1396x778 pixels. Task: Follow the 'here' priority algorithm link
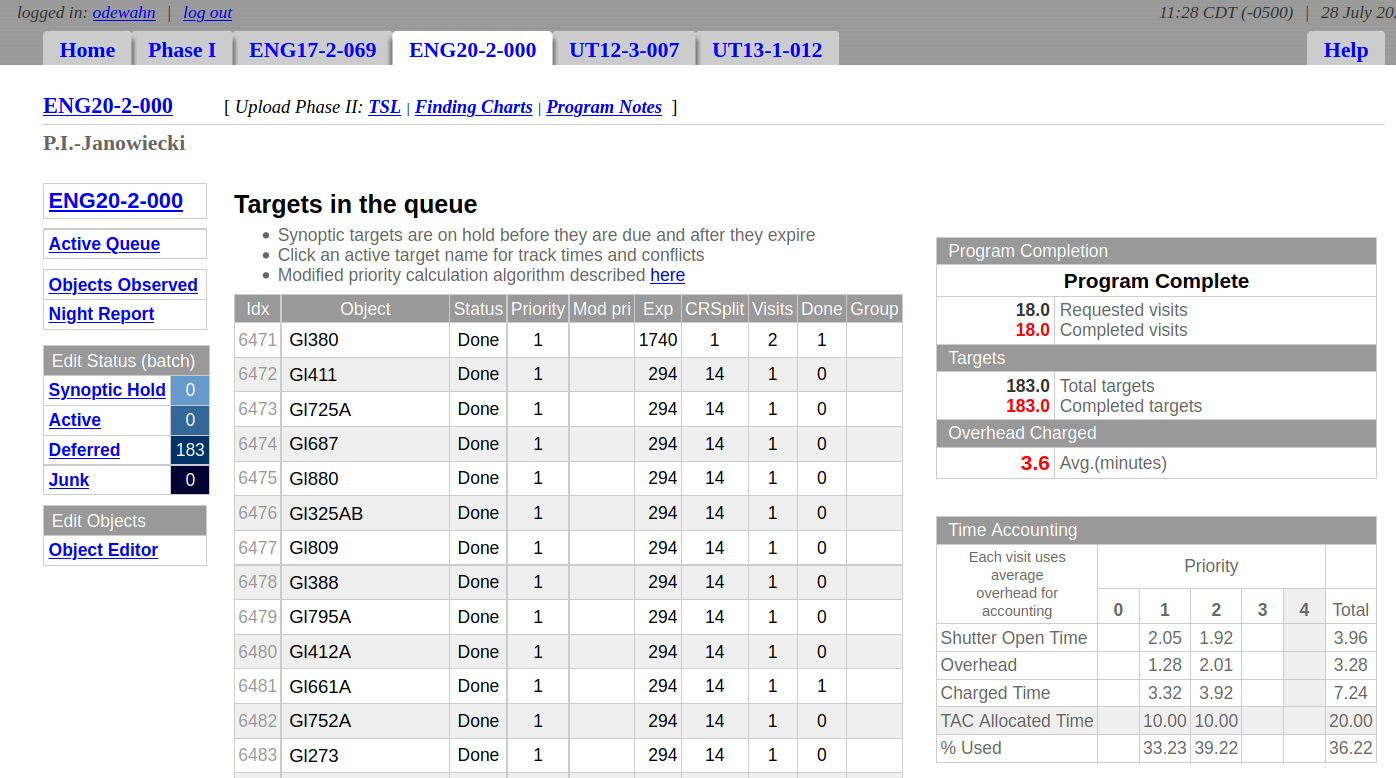pyautogui.click(x=667, y=275)
